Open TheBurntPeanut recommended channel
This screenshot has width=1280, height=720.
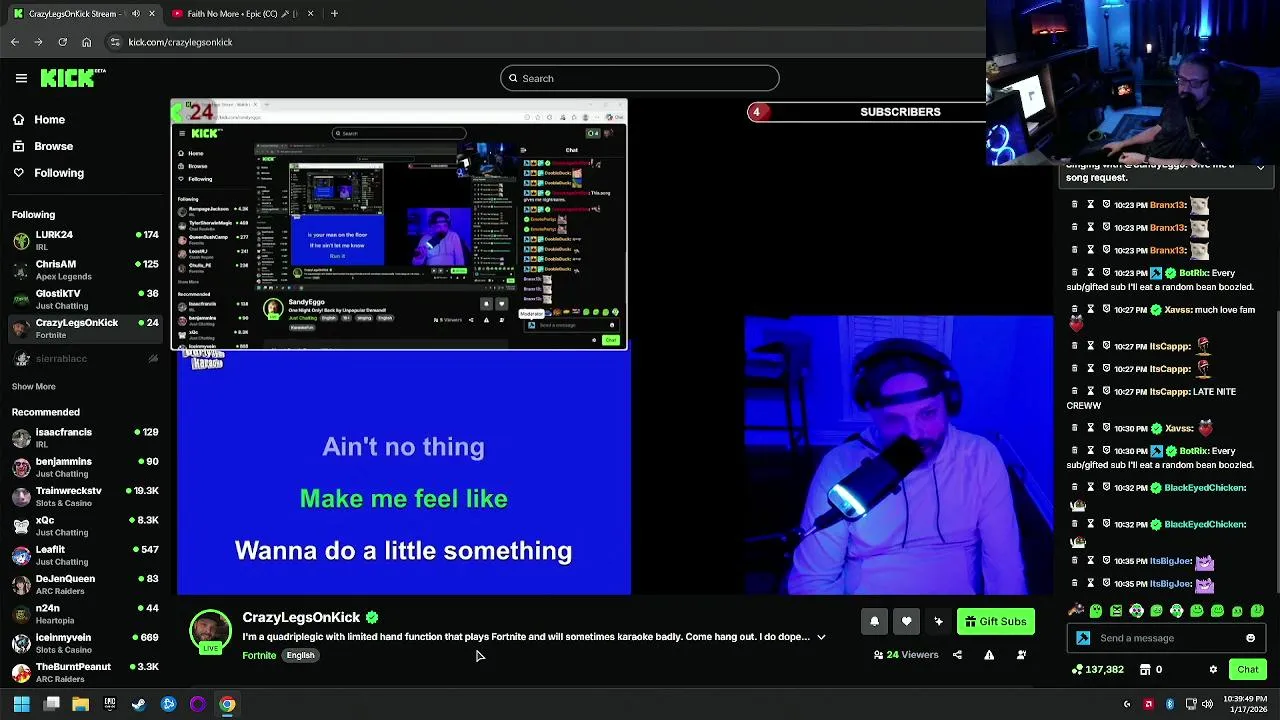tap(84, 672)
